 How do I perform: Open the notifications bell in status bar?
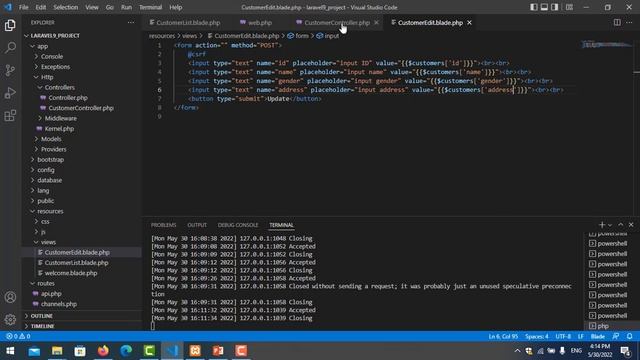click(629, 336)
